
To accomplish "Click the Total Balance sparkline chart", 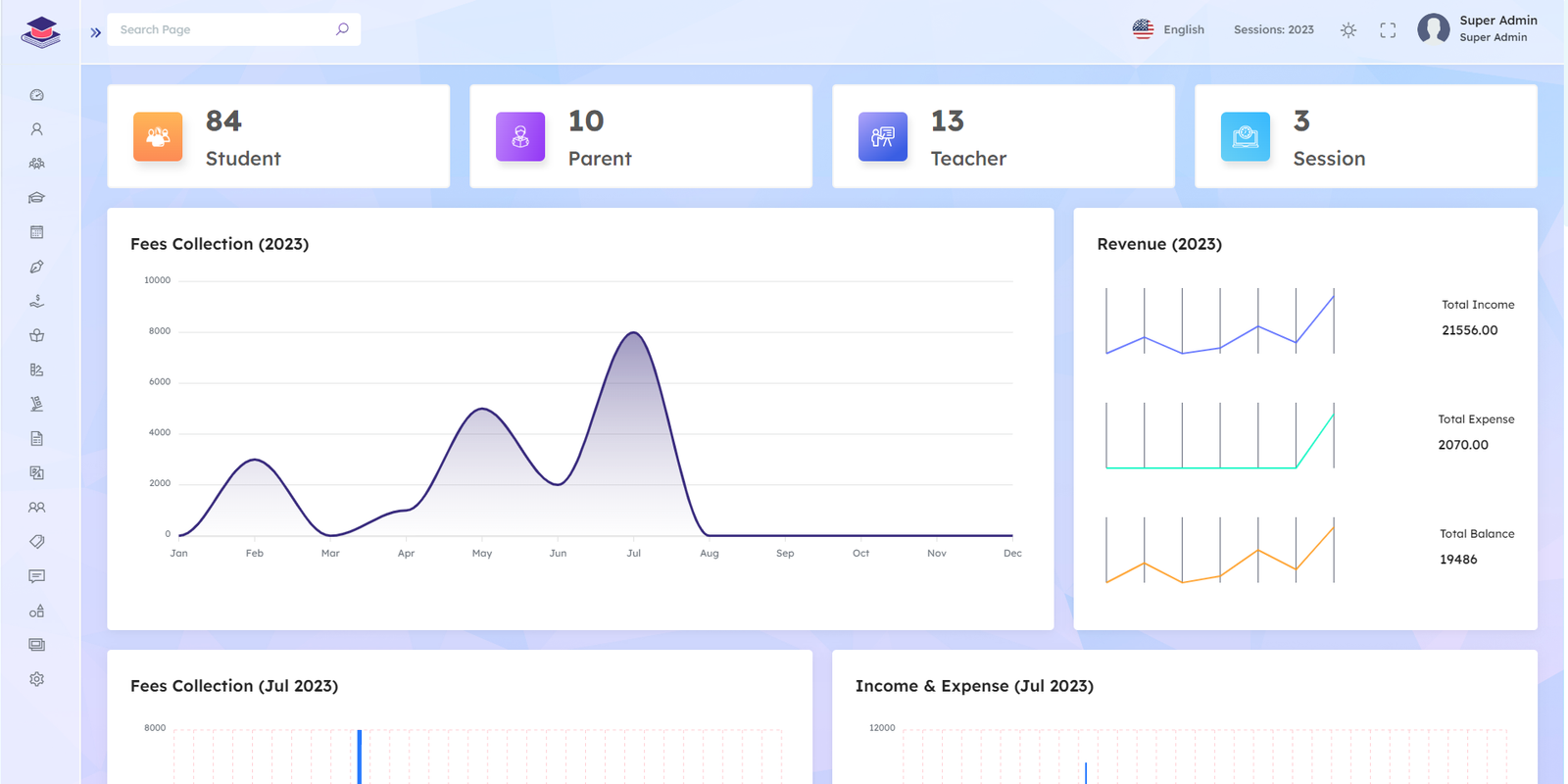I will pos(1220,550).
